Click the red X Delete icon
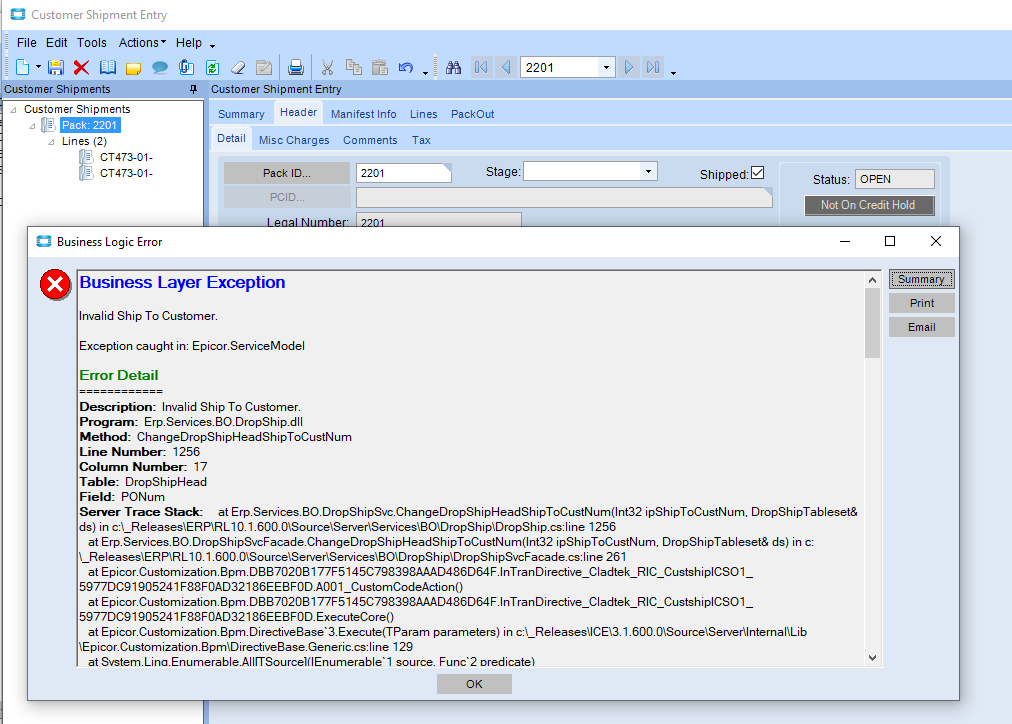The image size is (1012, 724). click(81, 67)
